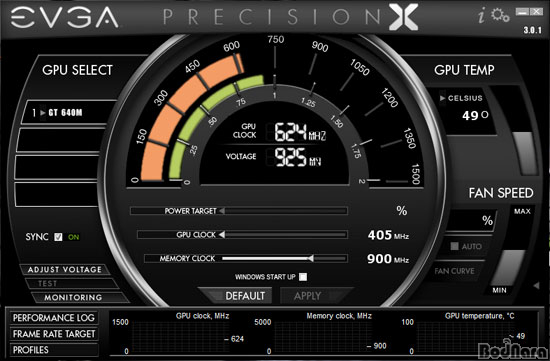Click the Power Target slider arrow handle
550x361 pixels.
click(x=222, y=211)
